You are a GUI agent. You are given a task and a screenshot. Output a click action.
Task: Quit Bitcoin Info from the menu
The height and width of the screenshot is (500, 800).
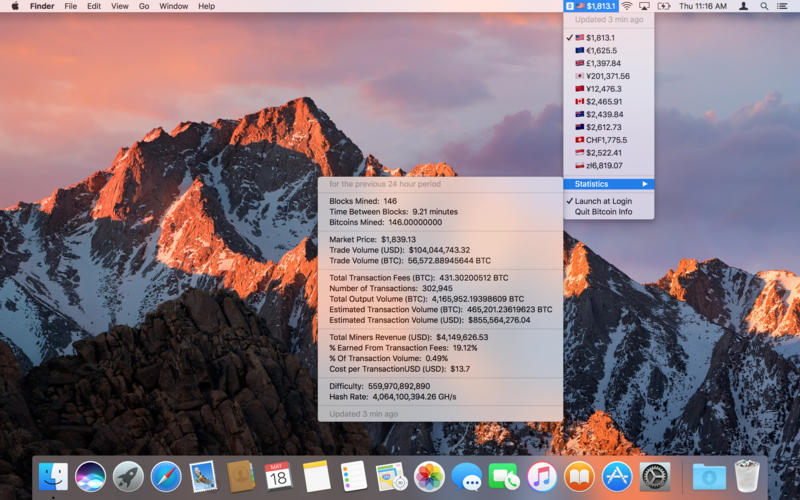[x=603, y=212]
